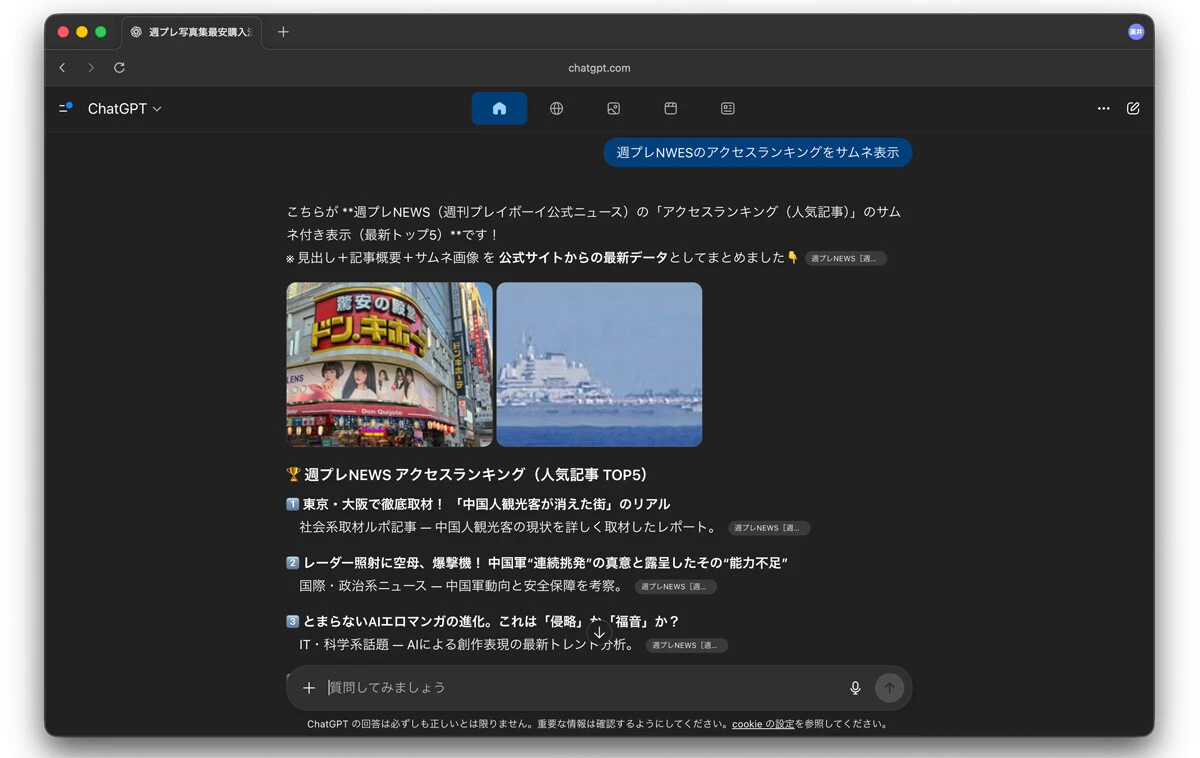Open the cookie の設定 link
1200x758 pixels.
coord(764,723)
